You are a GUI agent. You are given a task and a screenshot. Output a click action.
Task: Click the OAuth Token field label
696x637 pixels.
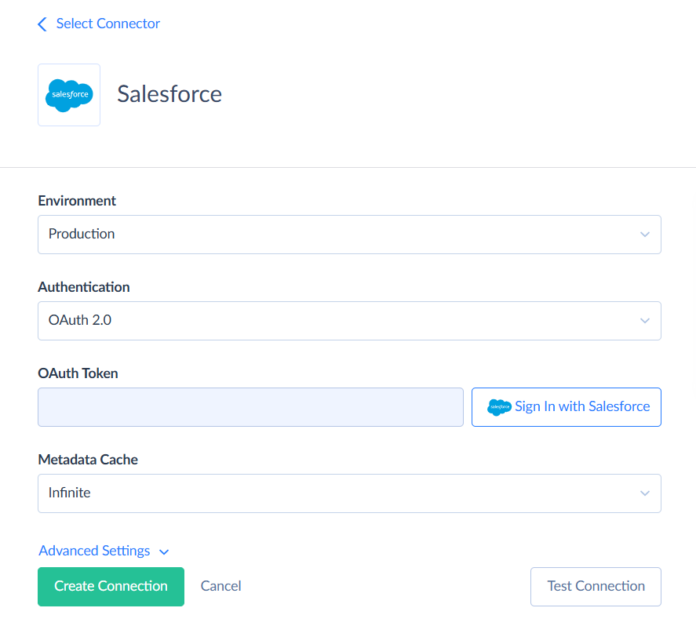[78, 373]
